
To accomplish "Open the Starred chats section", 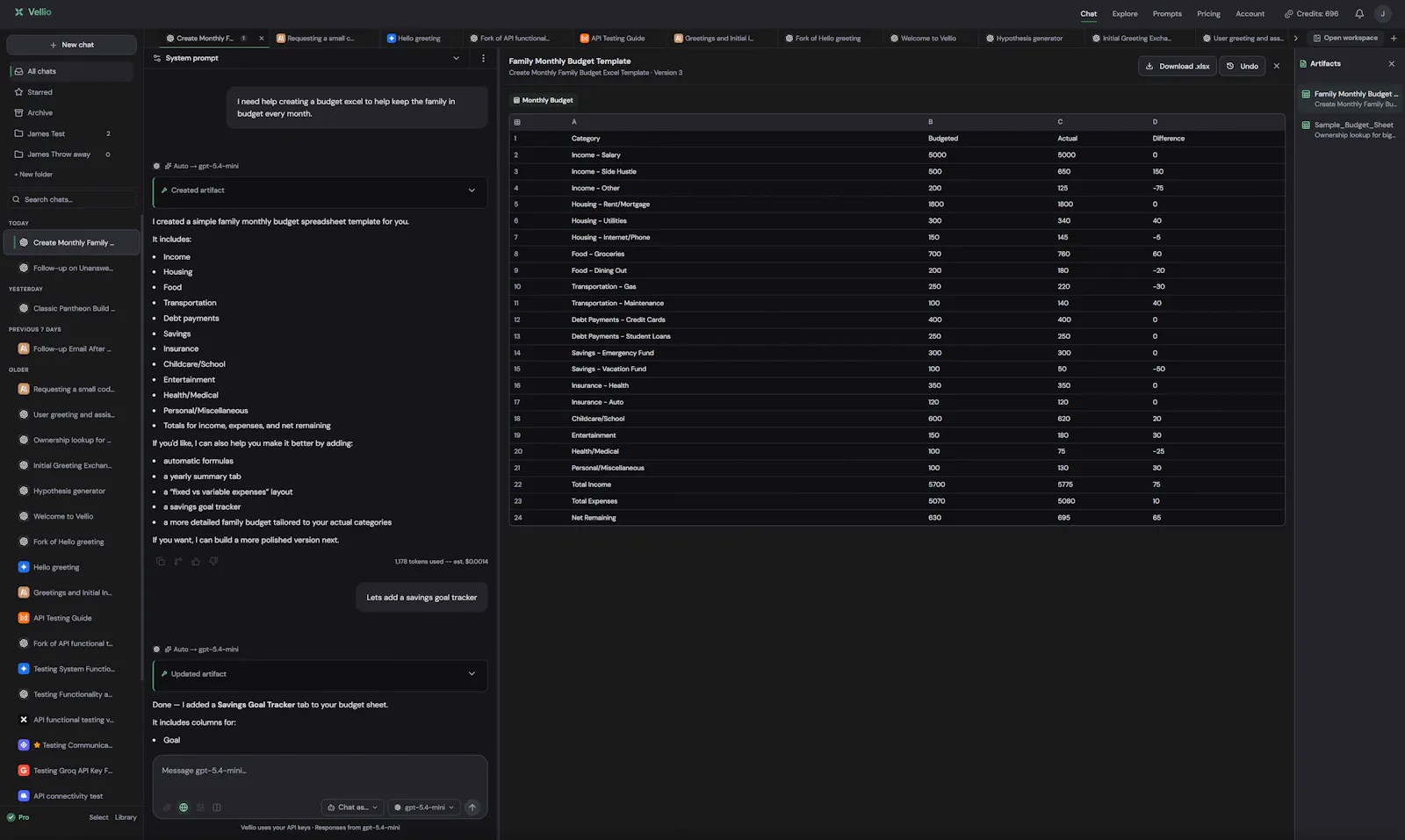I will tap(70, 92).
